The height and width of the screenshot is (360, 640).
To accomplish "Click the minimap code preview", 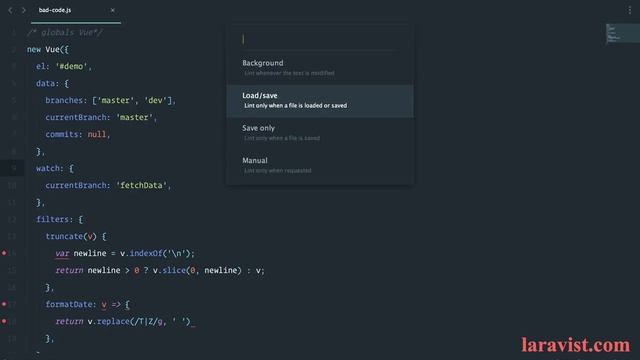I will pyautogui.click(x=622, y=33).
